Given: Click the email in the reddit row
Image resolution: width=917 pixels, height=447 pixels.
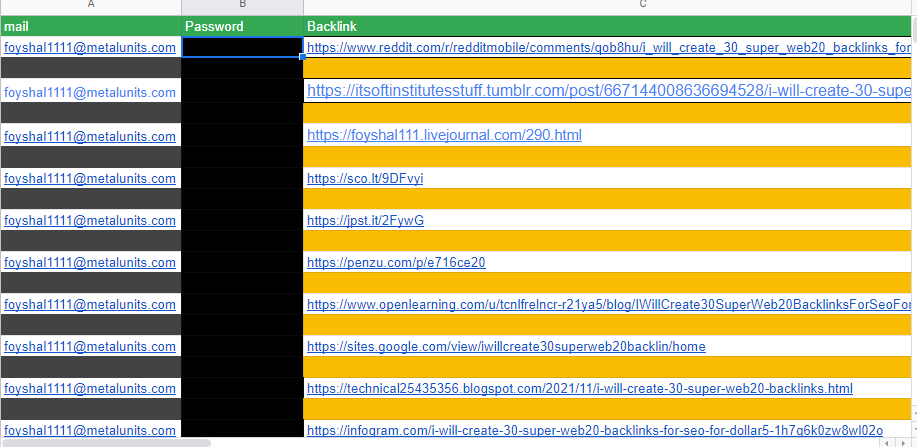Looking at the screenshot, I should tap(89, 47).
